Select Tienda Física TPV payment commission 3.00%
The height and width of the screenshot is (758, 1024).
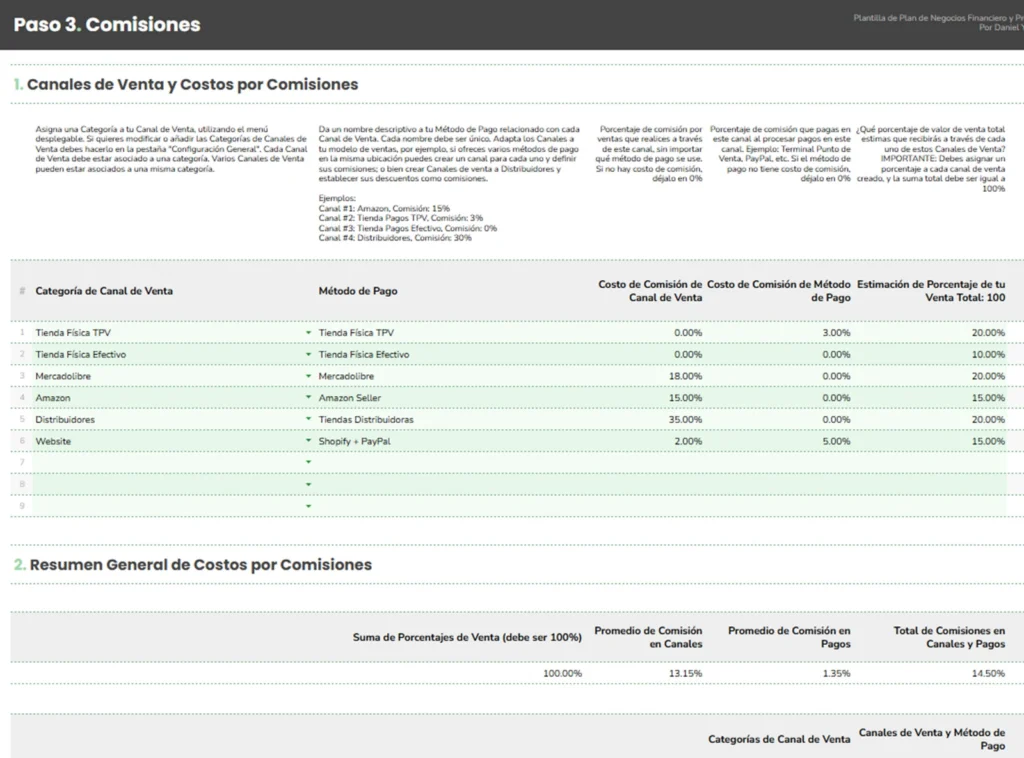(x=837, y=333)
